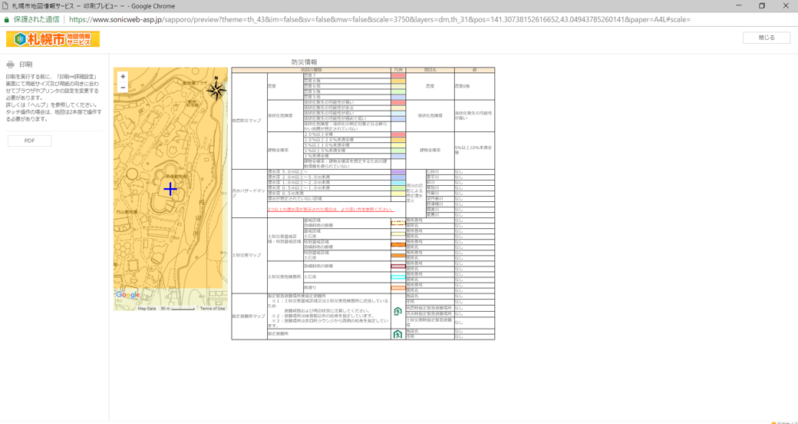Zoom out on the map with minus button
This screenshot has height=424, width=798.
(x=122, y=87)
